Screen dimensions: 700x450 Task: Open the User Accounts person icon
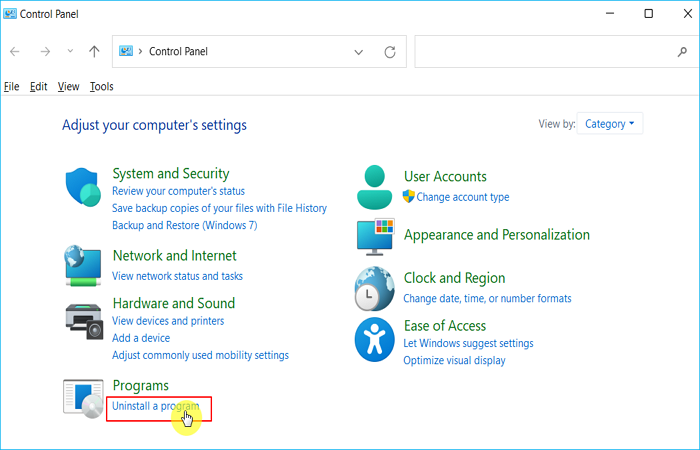tap(375, 187)
